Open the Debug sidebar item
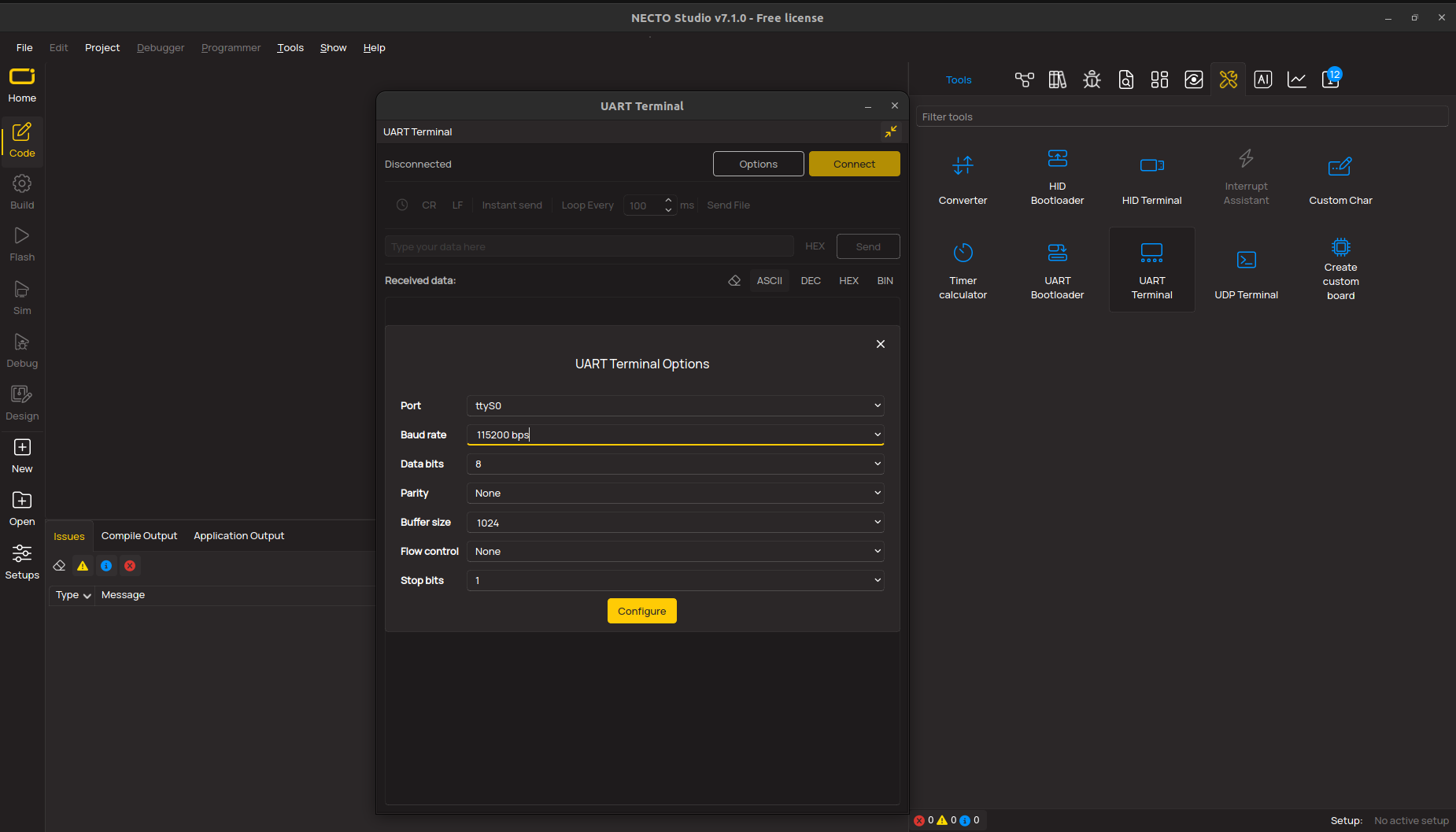The width and height of the screenshot is (1456, 832). 22,351
